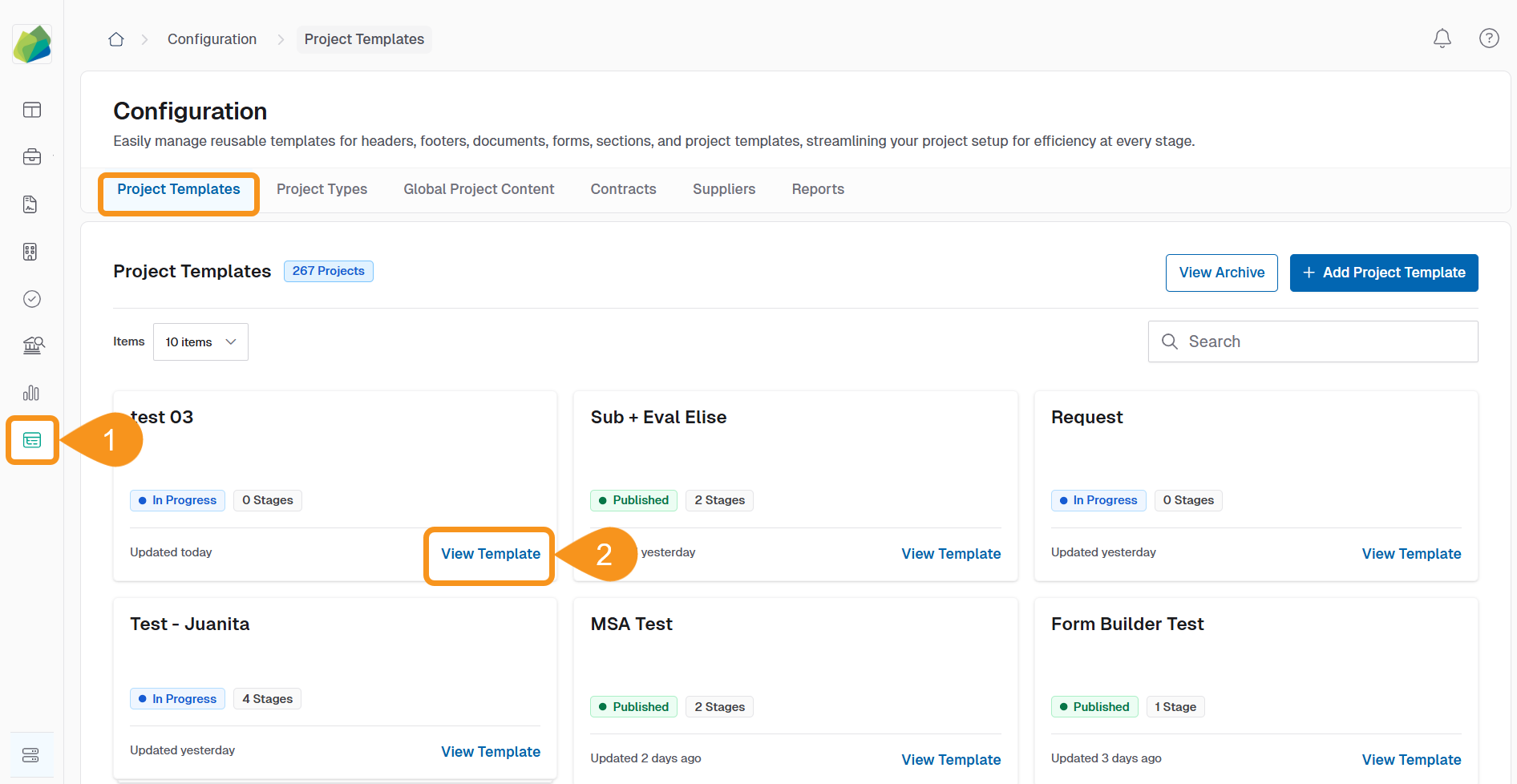Switch to the Contracts tab
This screenshot has height=784, width=1517.
coord(623,189)
